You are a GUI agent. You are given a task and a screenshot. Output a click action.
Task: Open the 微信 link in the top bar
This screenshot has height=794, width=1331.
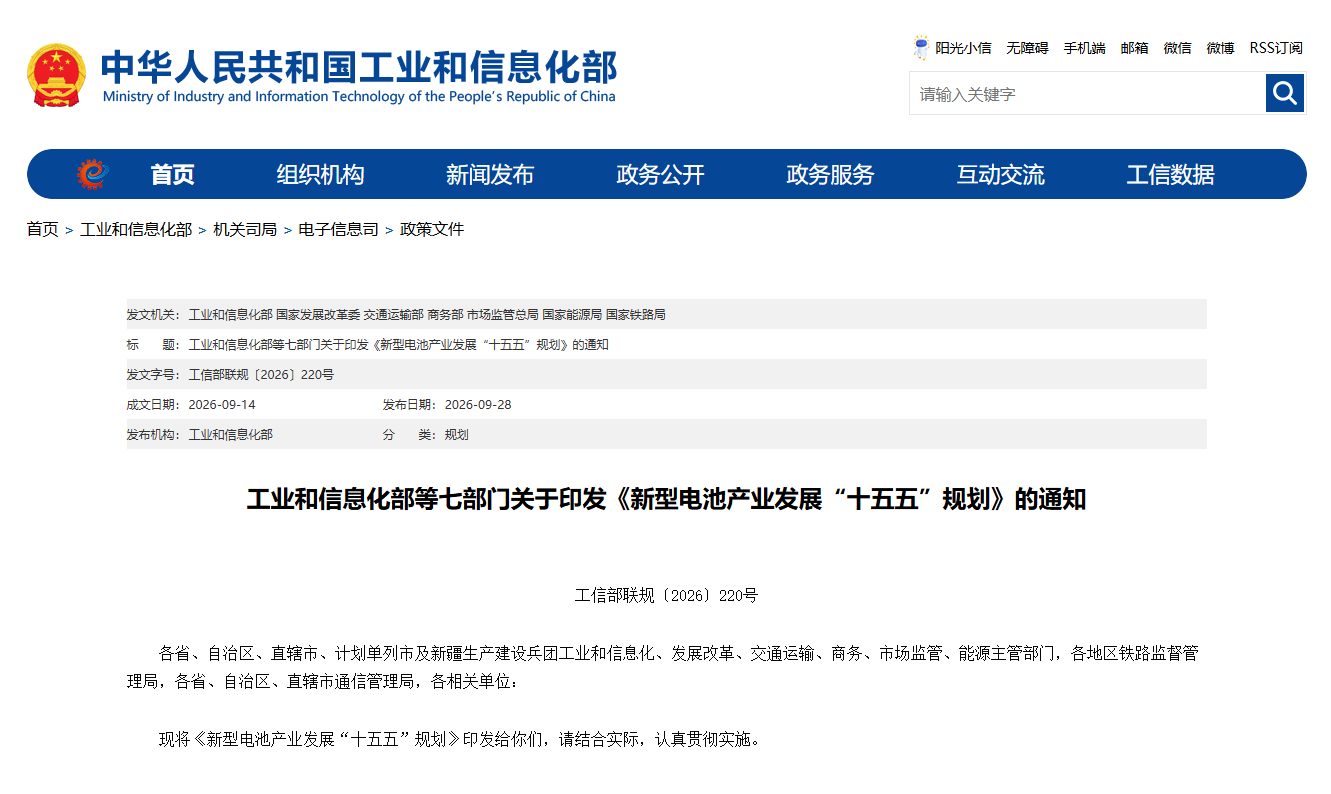click(1177, 48)
